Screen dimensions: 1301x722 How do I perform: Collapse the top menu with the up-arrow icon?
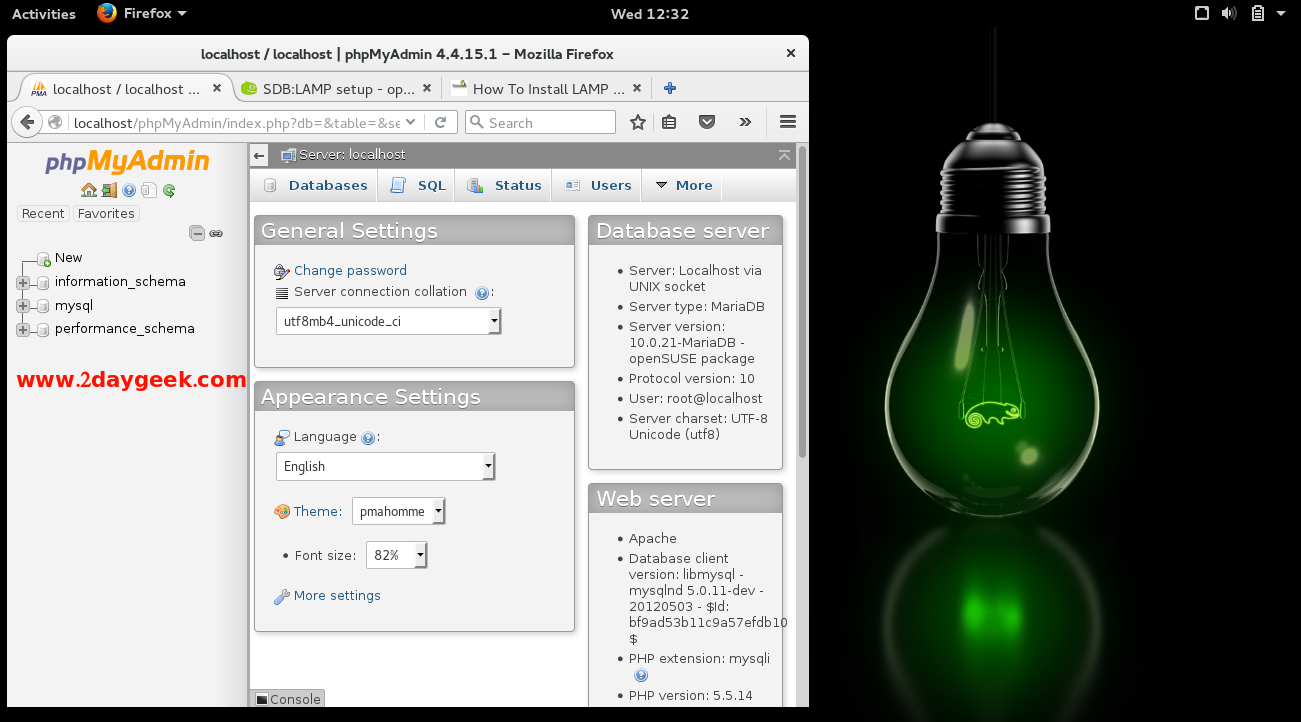click(785, 155)
